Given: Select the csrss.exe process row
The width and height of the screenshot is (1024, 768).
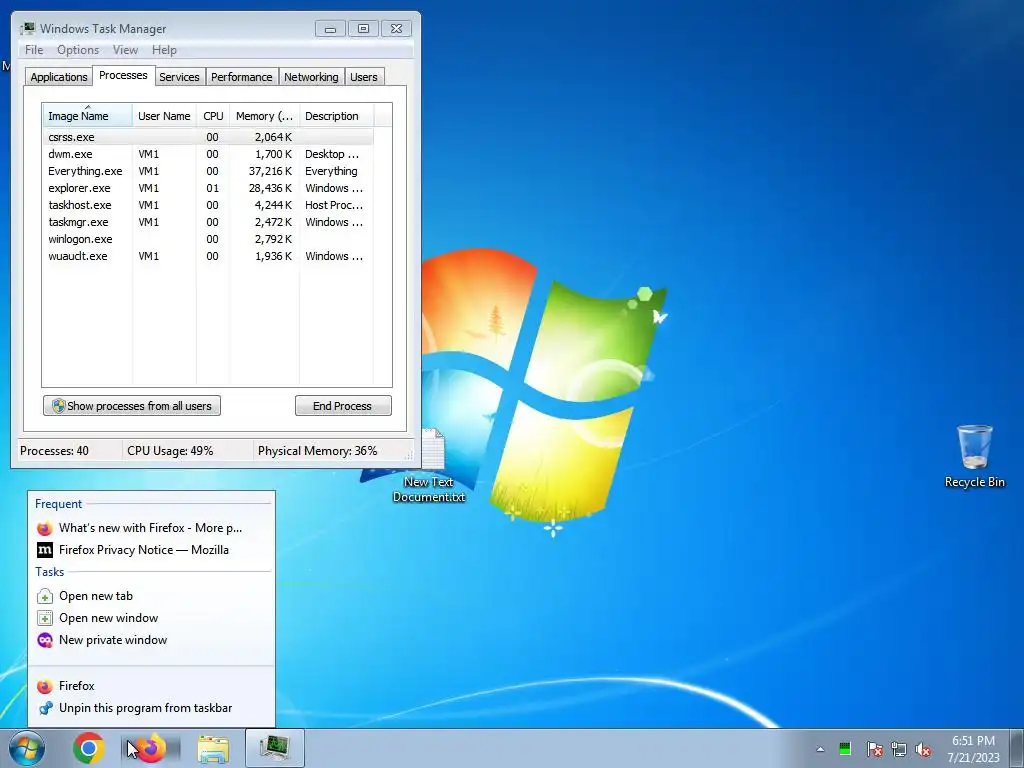Looking at the screenshot, I should point(208,137).
